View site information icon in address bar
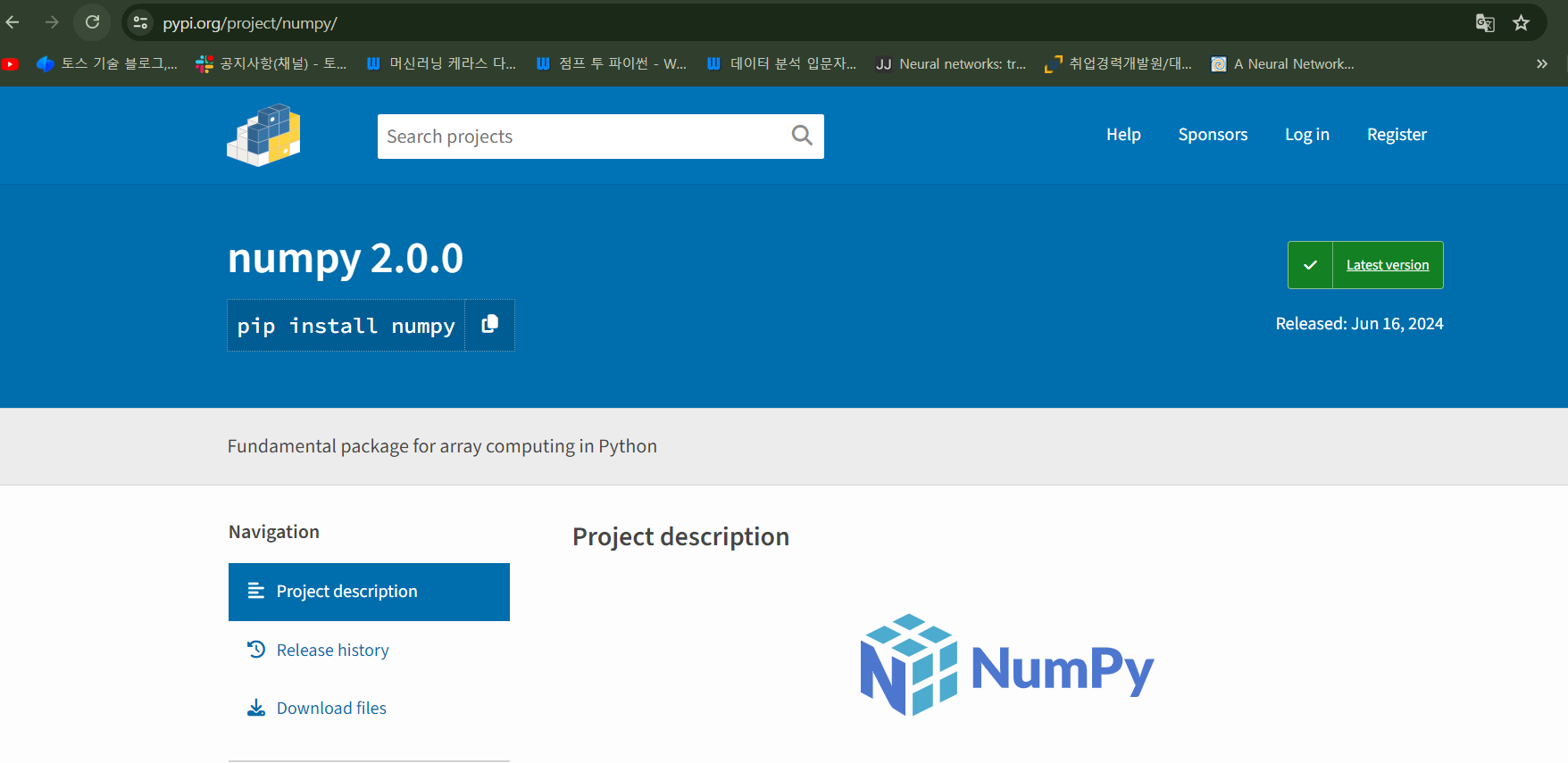This screenshot has height=763, width=1568. 140,23
